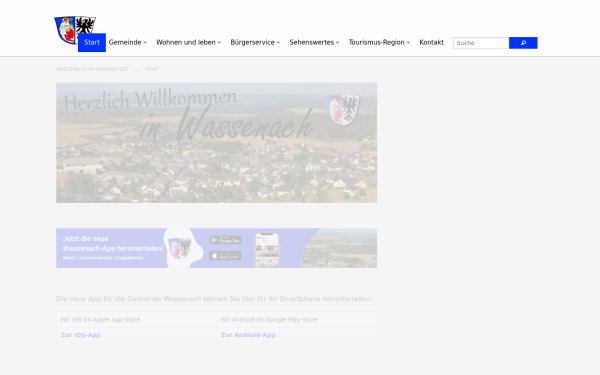Click 'Für Android im Google Play-Store' cell
This screenshot has height=375, width=600.
coord(297,320)
